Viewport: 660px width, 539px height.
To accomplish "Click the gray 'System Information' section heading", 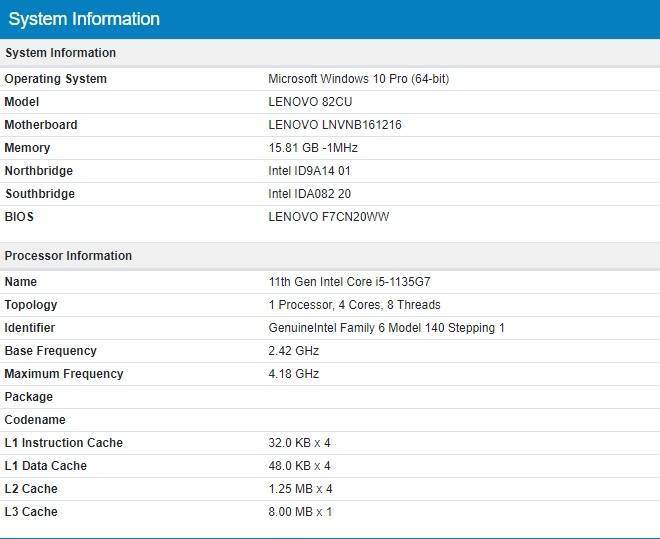I will [x=60, y=53].
